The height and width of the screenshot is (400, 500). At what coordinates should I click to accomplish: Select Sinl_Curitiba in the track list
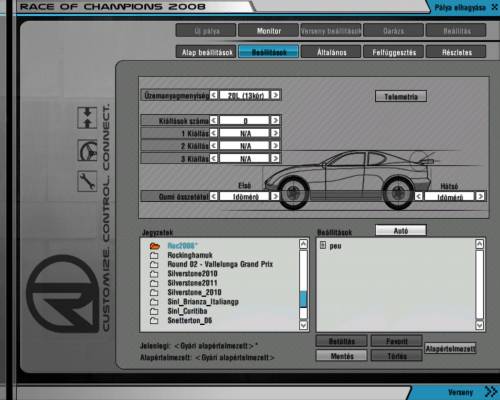pos(187,311)
